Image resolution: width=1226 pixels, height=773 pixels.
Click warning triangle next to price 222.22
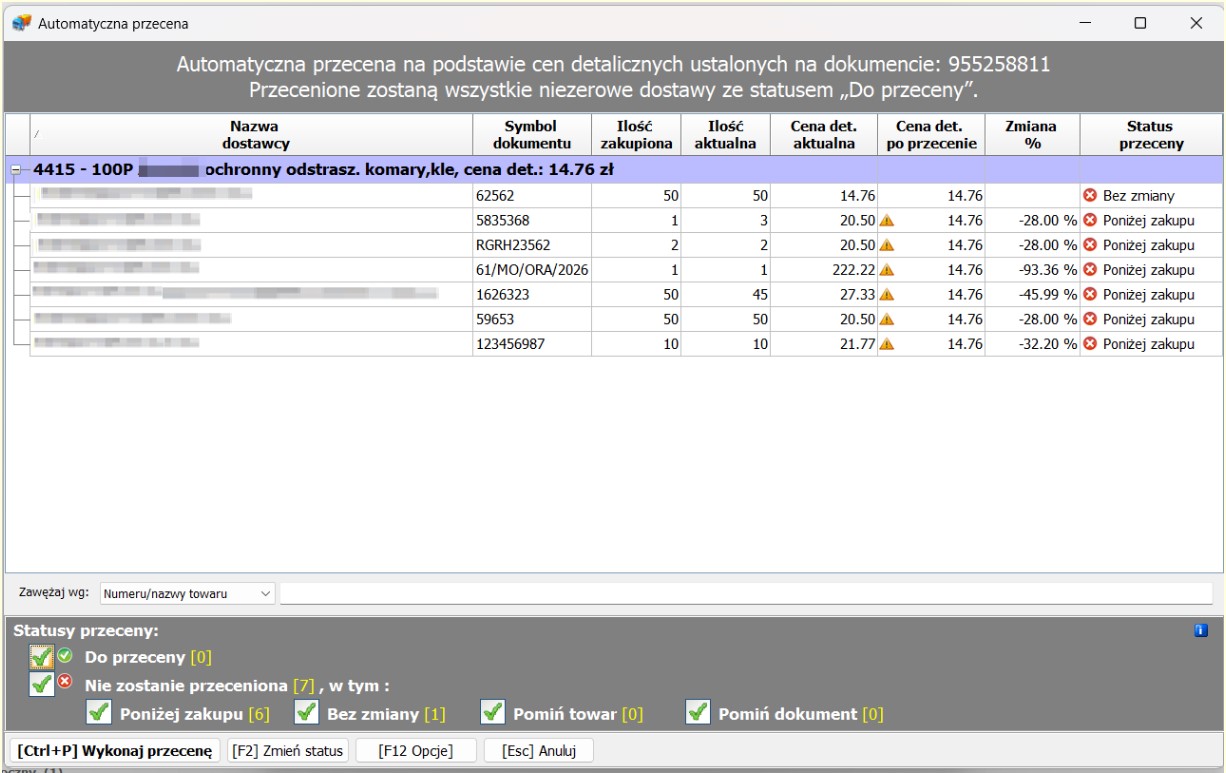pyautogui.click(x=885, y=270)
